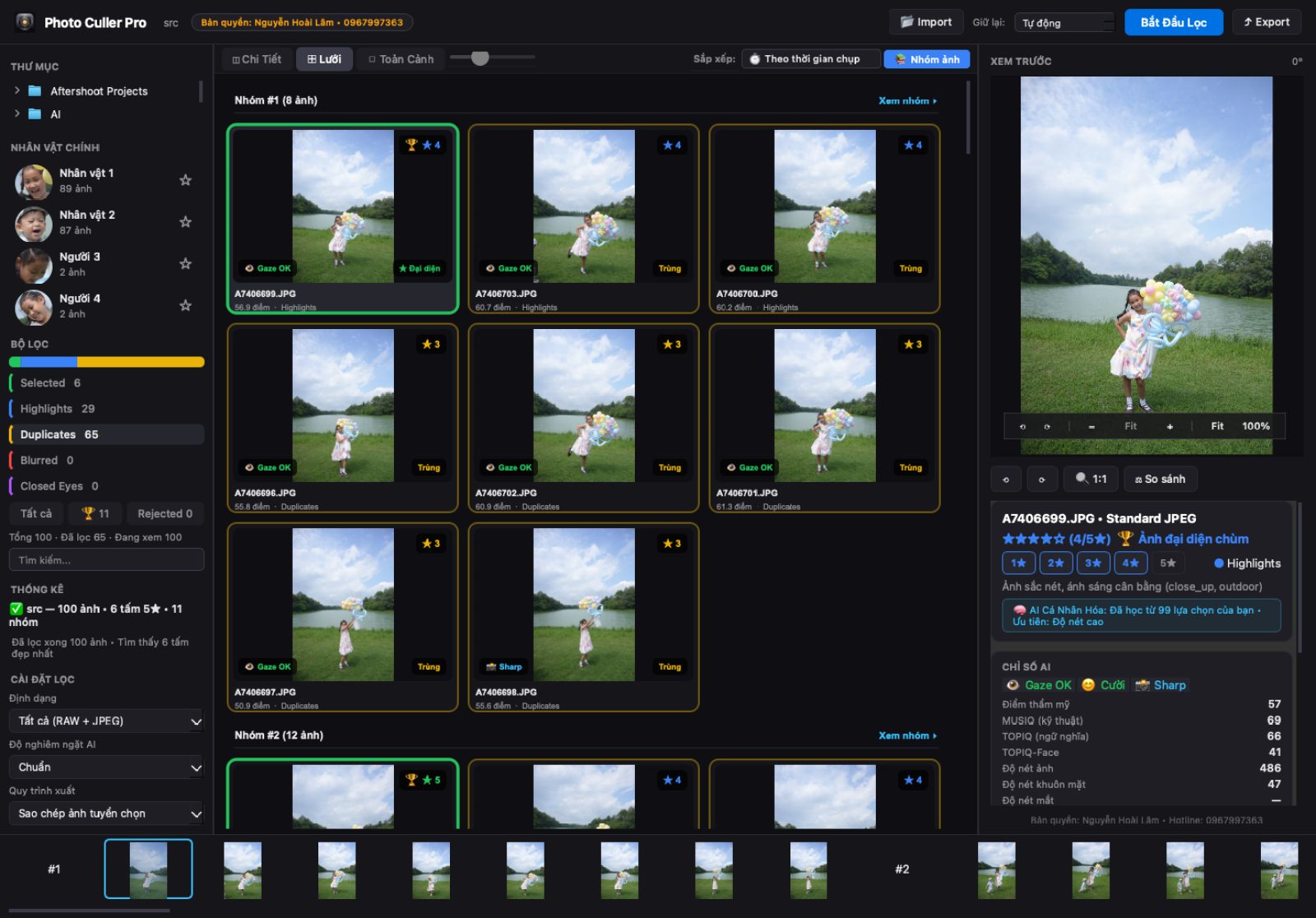Screen dimensions: 1316x918
Task: Click the Tìm kiếm search field
Action: tap(106, 560)
